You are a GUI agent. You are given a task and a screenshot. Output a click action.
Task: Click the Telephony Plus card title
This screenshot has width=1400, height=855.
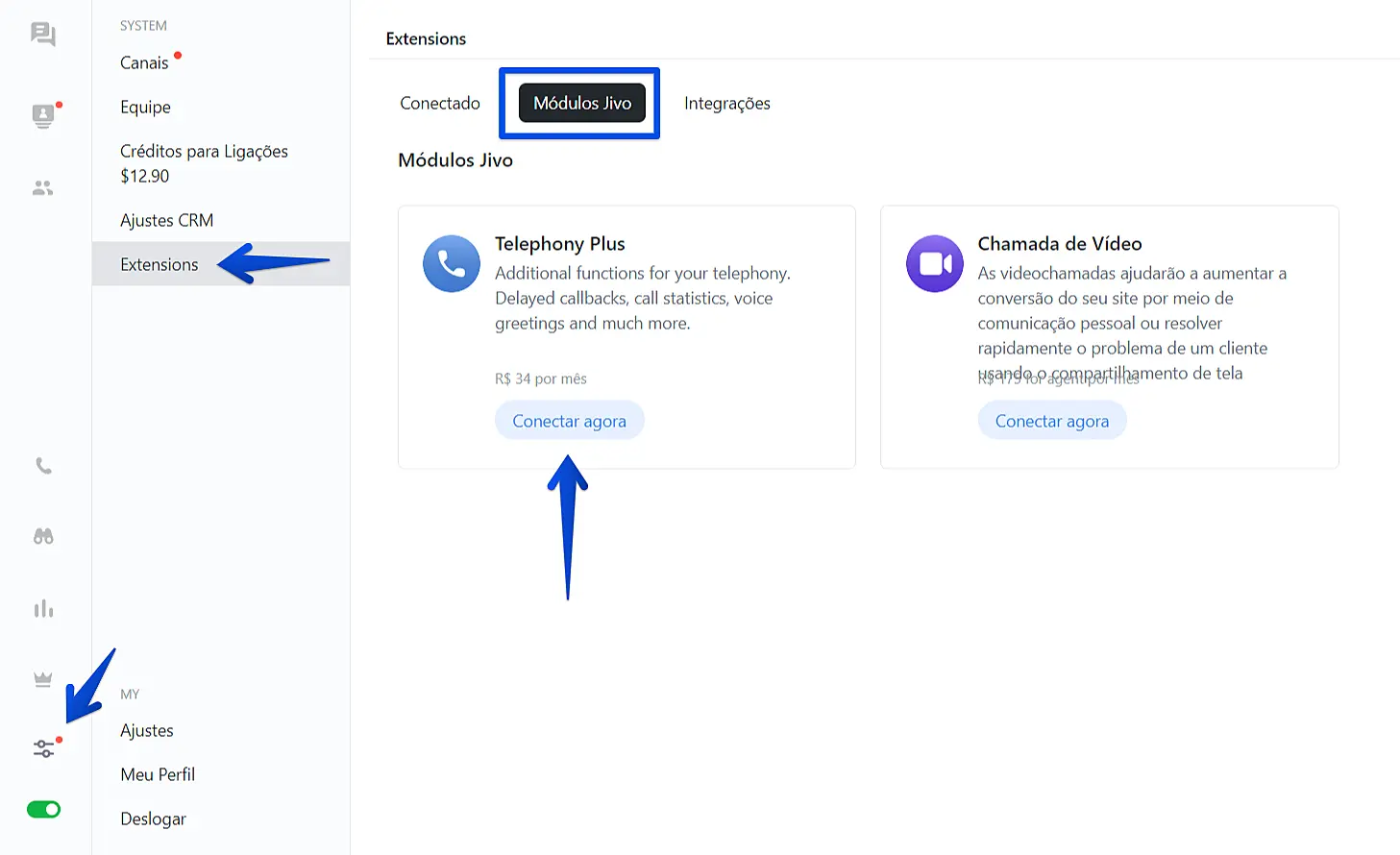pyautogui.click(x=560, y=244)
